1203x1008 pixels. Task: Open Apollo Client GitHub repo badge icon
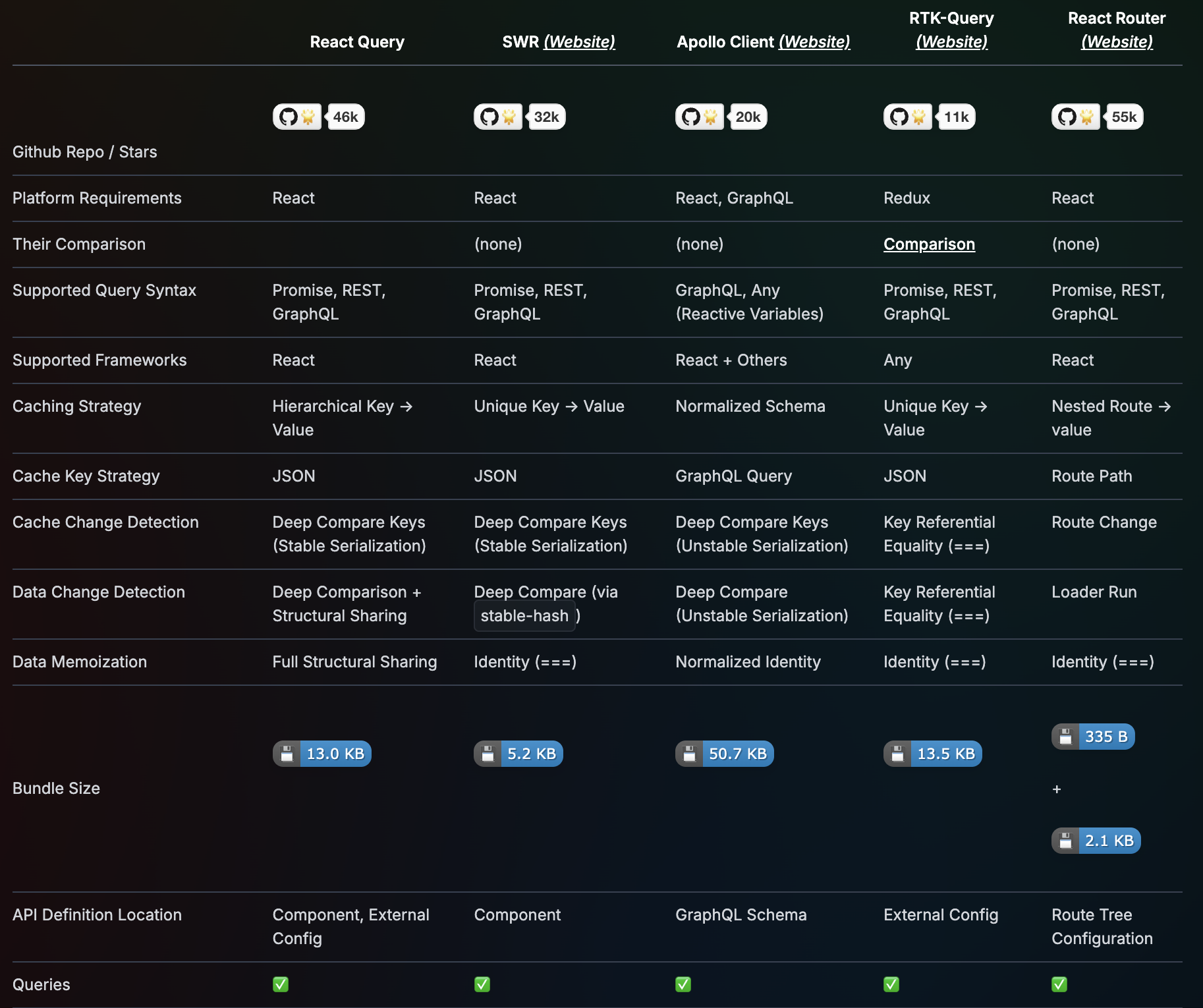pyautogui.click(x=700, y=117)
